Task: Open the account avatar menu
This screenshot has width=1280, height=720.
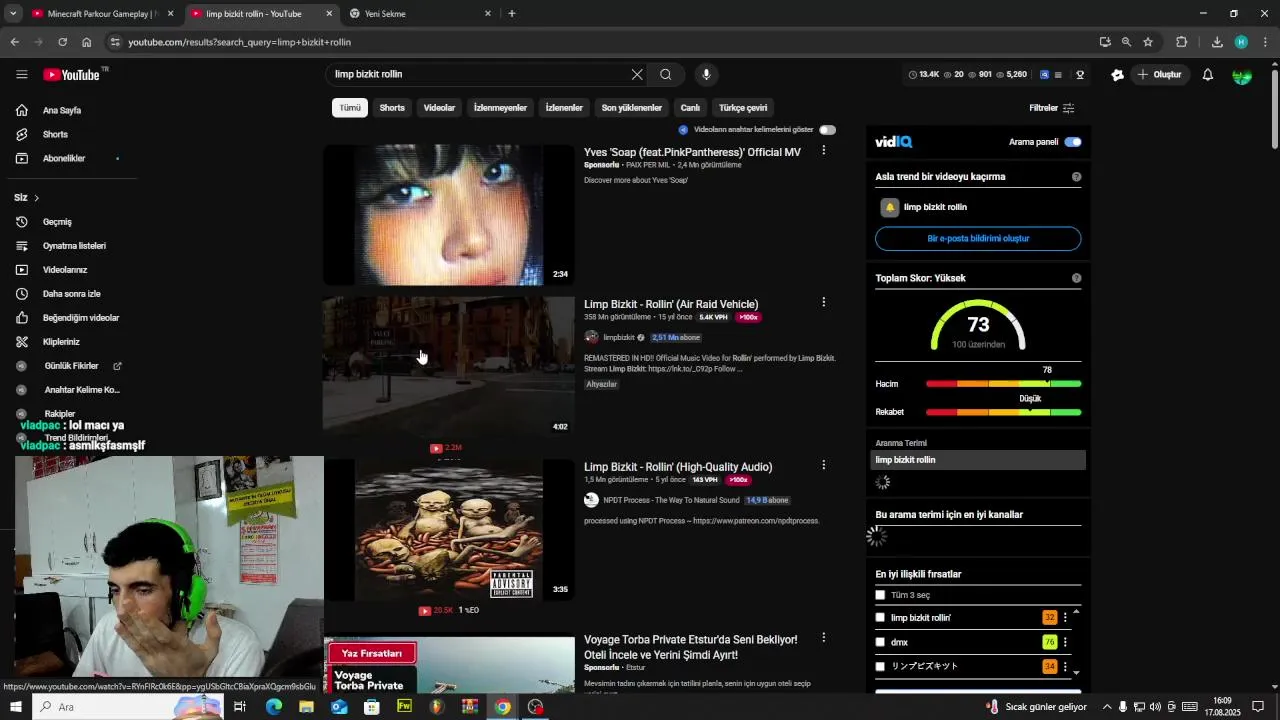Action: pos(1242,75)
